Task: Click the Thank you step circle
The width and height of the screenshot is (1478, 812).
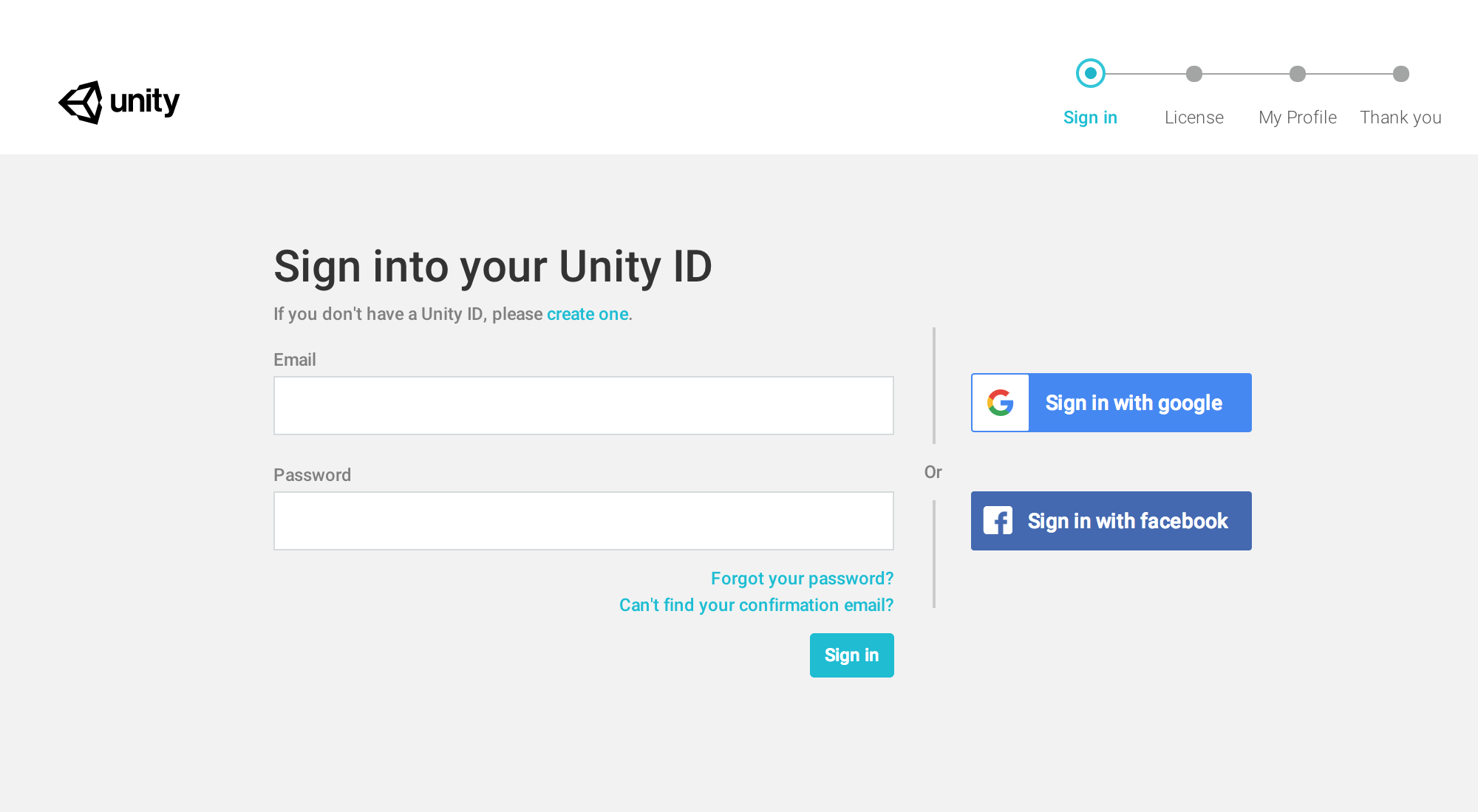Action: tap(1400, 73)
